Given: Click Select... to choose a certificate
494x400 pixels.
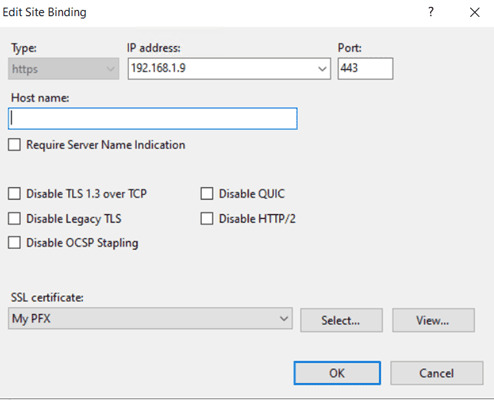Looking at the screenshot, I should [341, 320].
